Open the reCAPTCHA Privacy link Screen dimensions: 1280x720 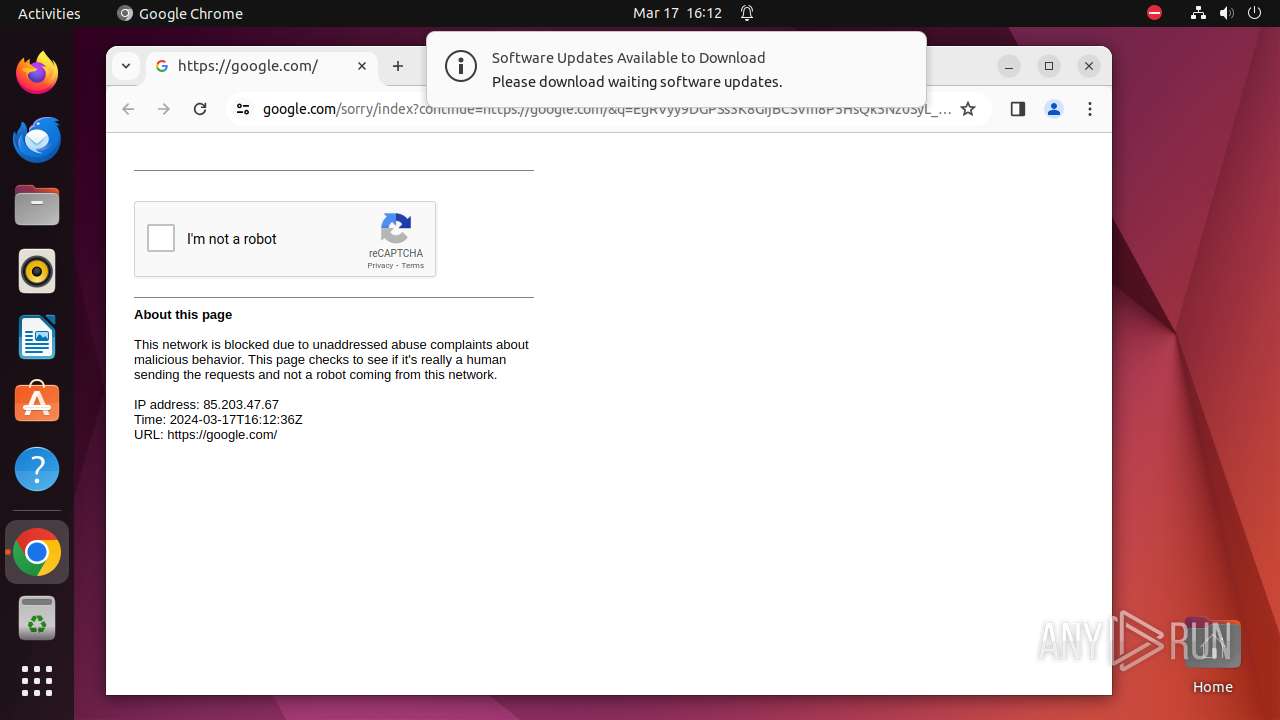pyautogui.click(x=380, y=266)
